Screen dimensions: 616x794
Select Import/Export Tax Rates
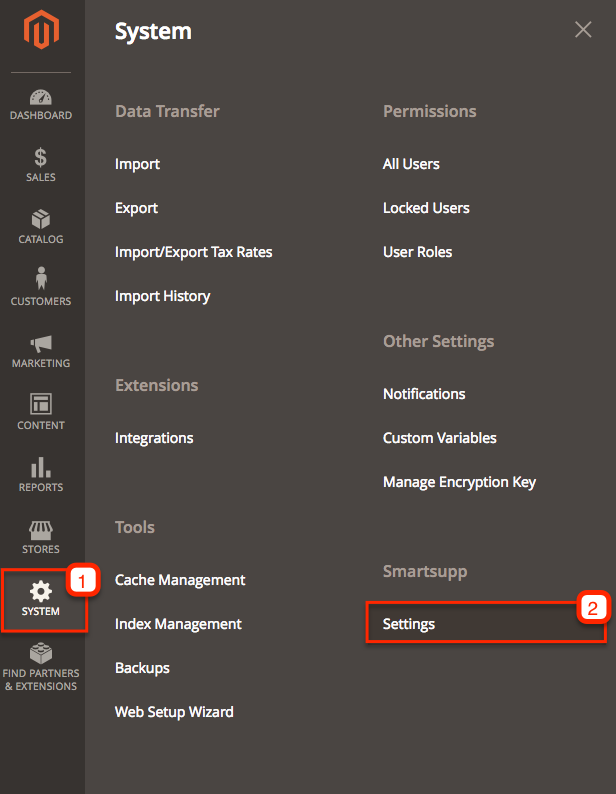194,252
